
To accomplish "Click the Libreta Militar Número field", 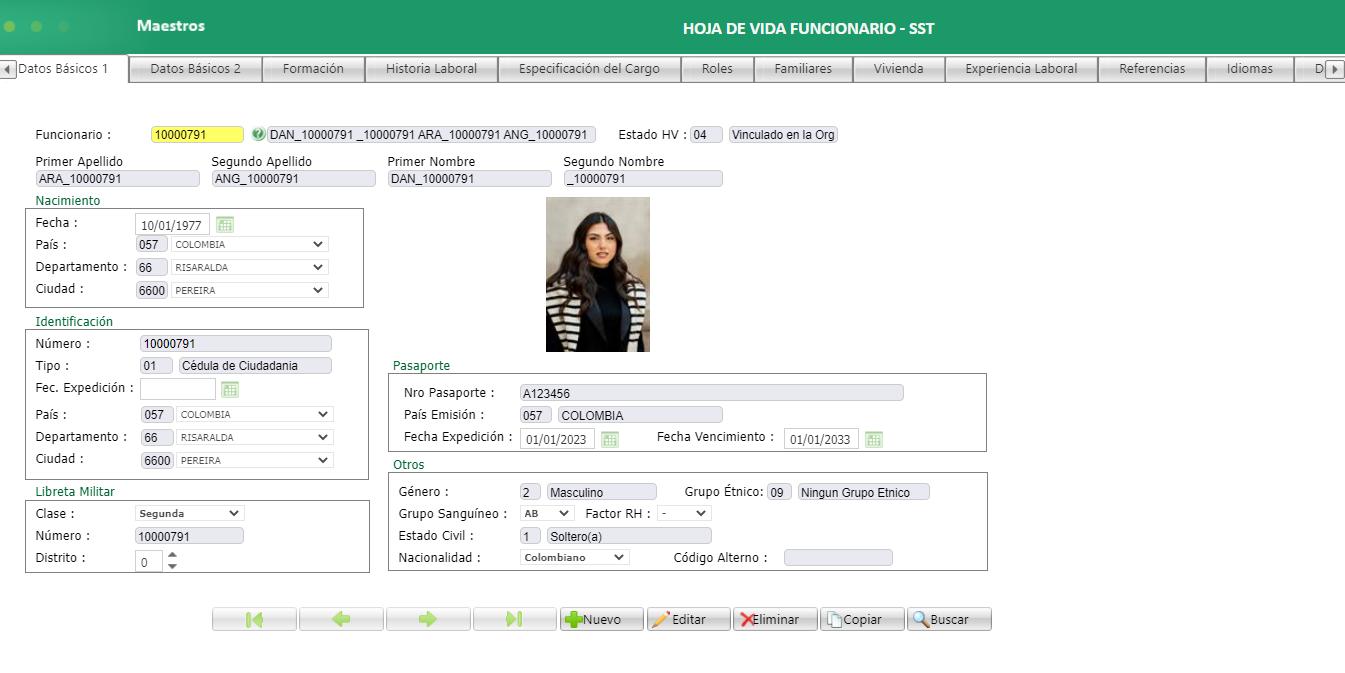I will coord(189,536).
